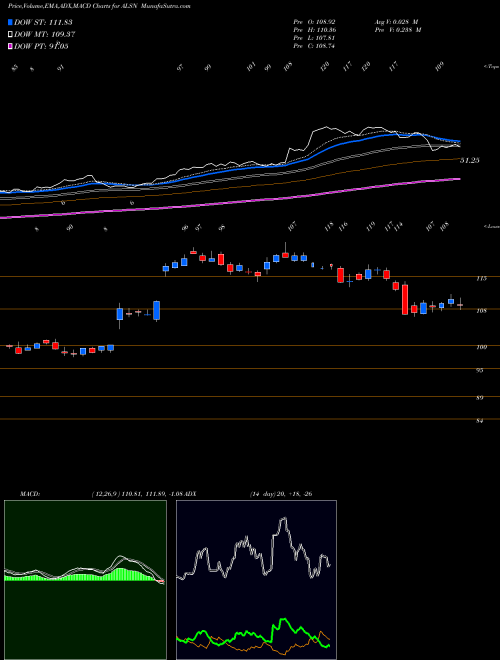This screenshot has height=660, width=500.
Task: Click the tall red candlestick dropping to 108
Action: [405, 299]
